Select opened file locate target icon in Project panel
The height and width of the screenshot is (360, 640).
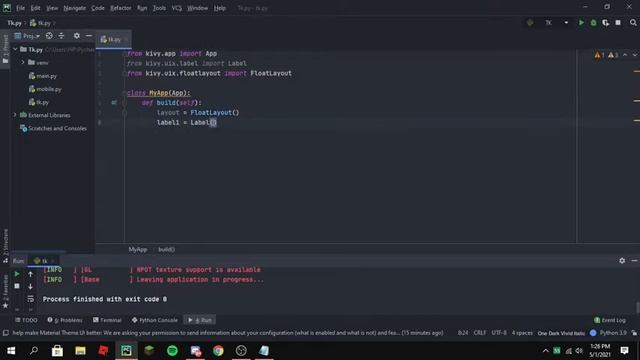(49, 36)
